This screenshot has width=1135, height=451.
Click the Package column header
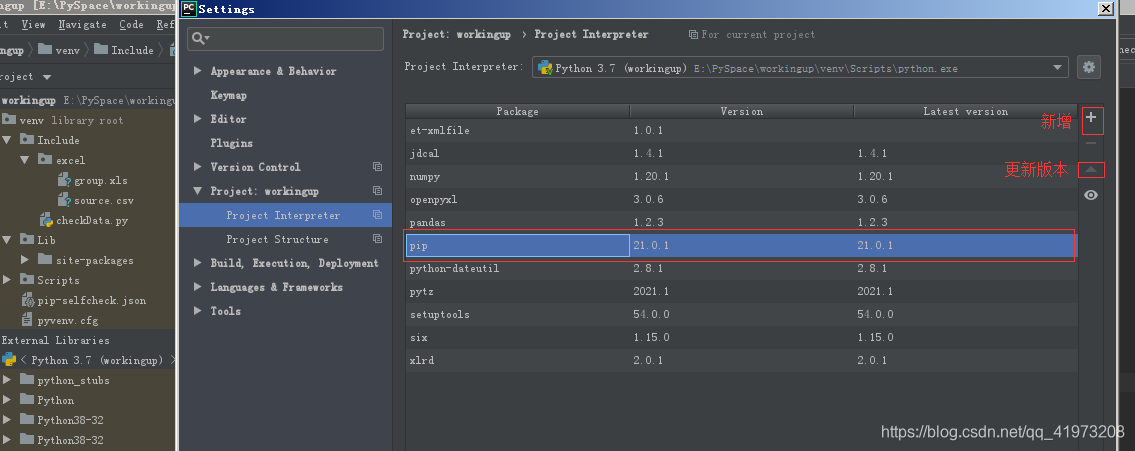[517, 111]
